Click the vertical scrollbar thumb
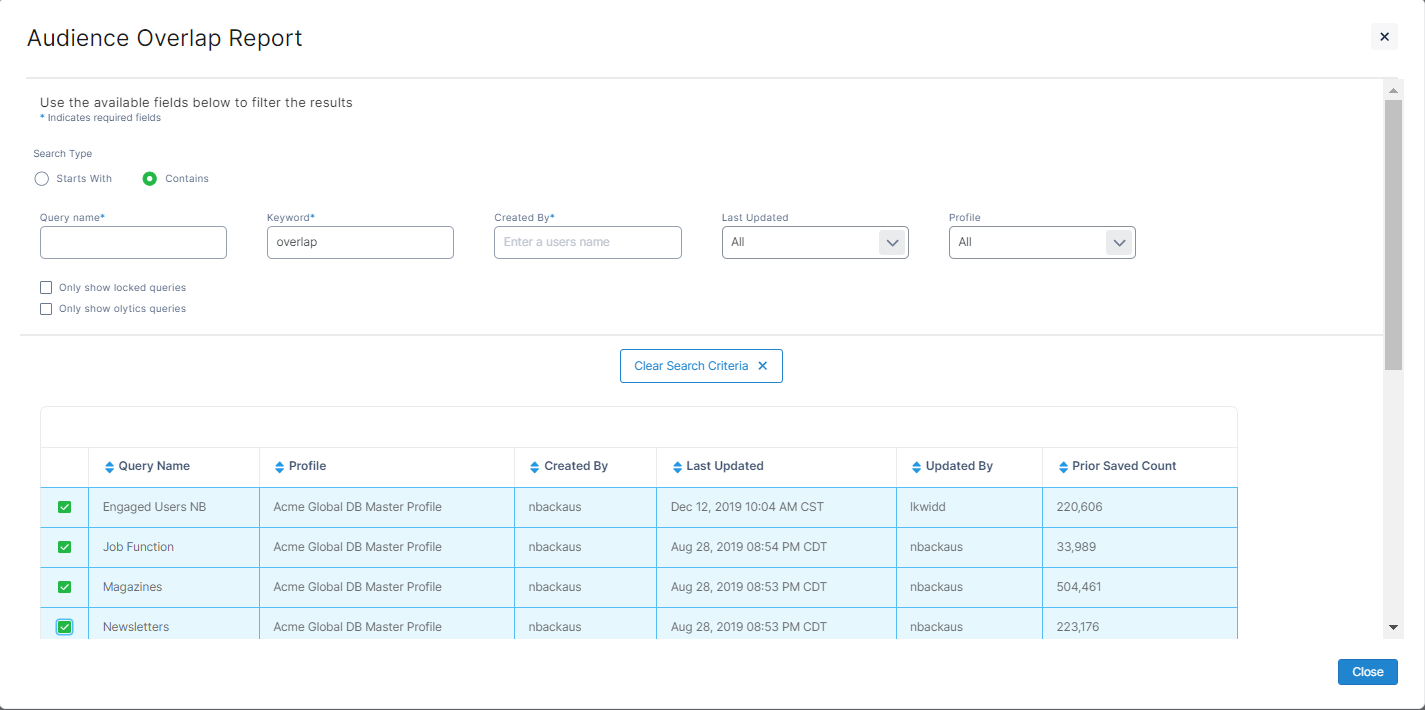The image size is (1425, 710). (1393, 235)
